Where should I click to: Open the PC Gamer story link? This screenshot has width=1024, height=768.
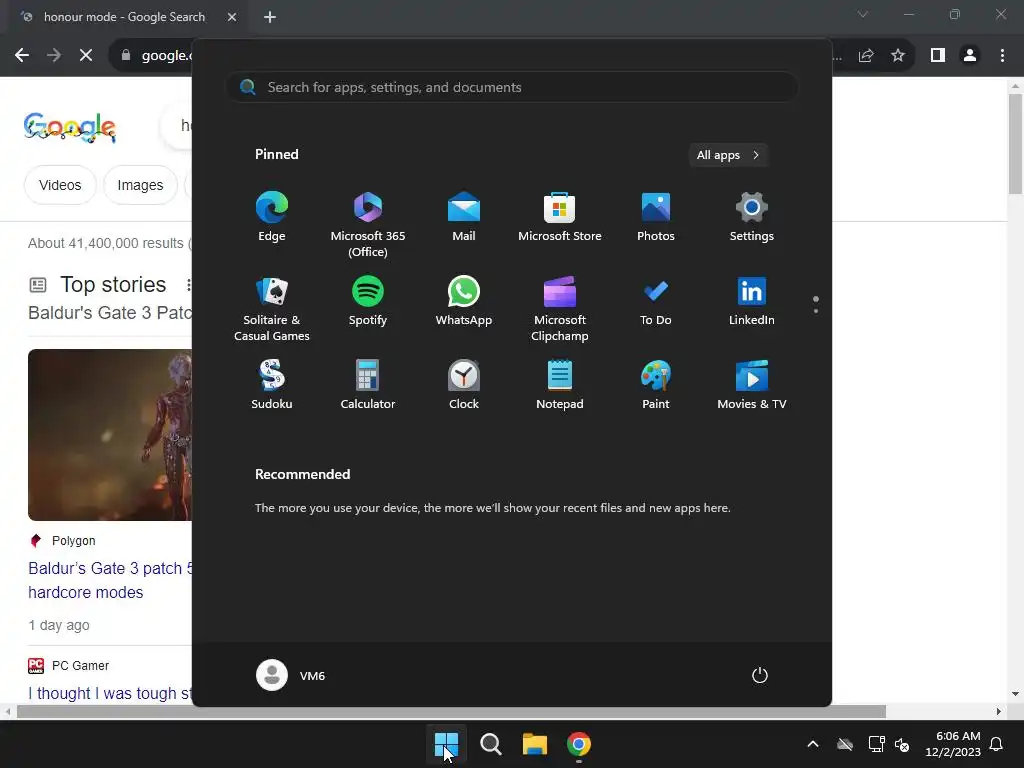coord(110,693)
